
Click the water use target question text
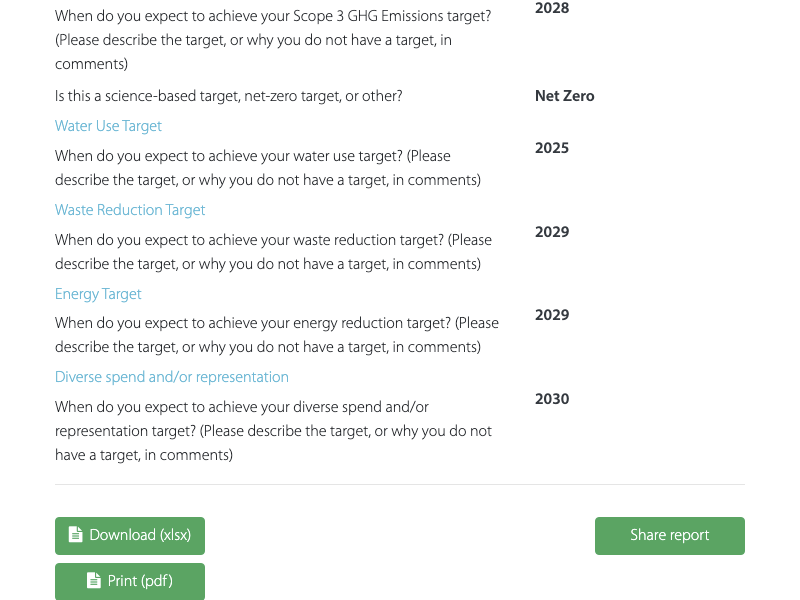click(x=267, y=168)
